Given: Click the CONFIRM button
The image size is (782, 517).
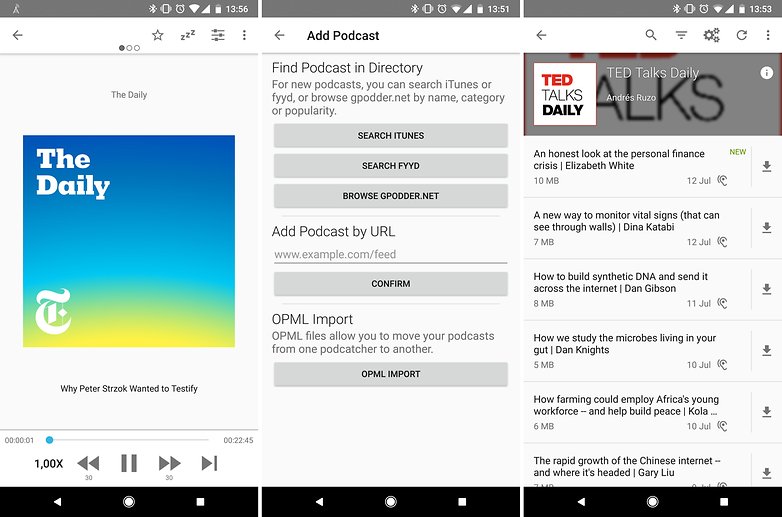Looking at the screenshot, I should coord(391,284).
